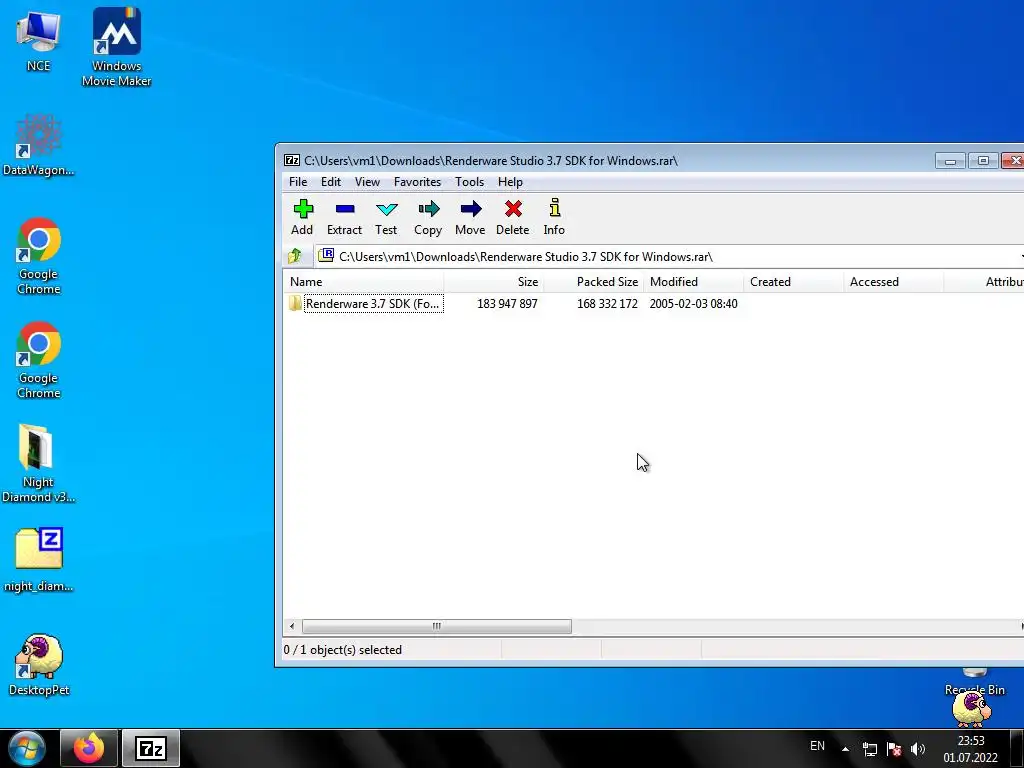The image size is (1024, 768).
Task: Click the 7-Zip taskbar button
Action: click(151, 748)
